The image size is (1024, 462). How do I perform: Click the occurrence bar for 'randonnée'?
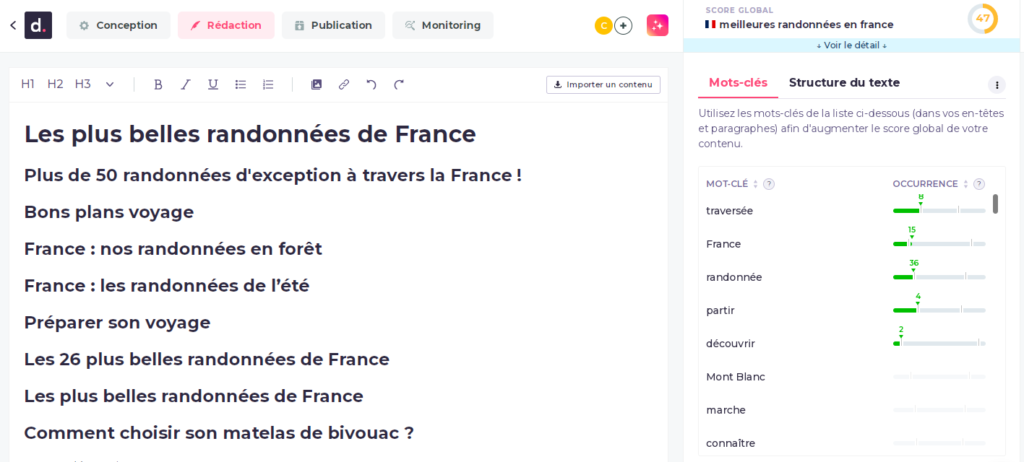938,277
